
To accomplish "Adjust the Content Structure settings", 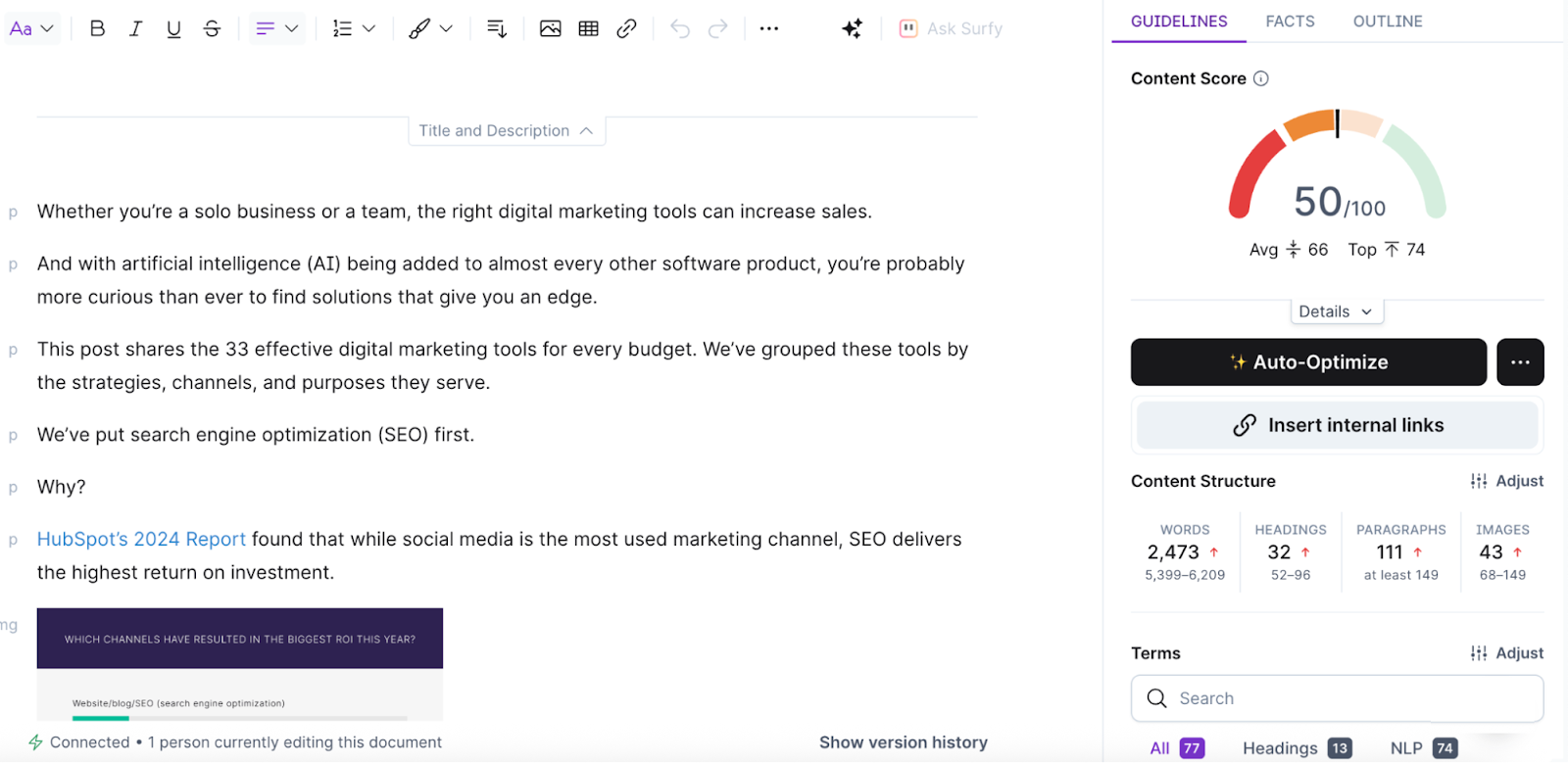I will coord(1507,481).
